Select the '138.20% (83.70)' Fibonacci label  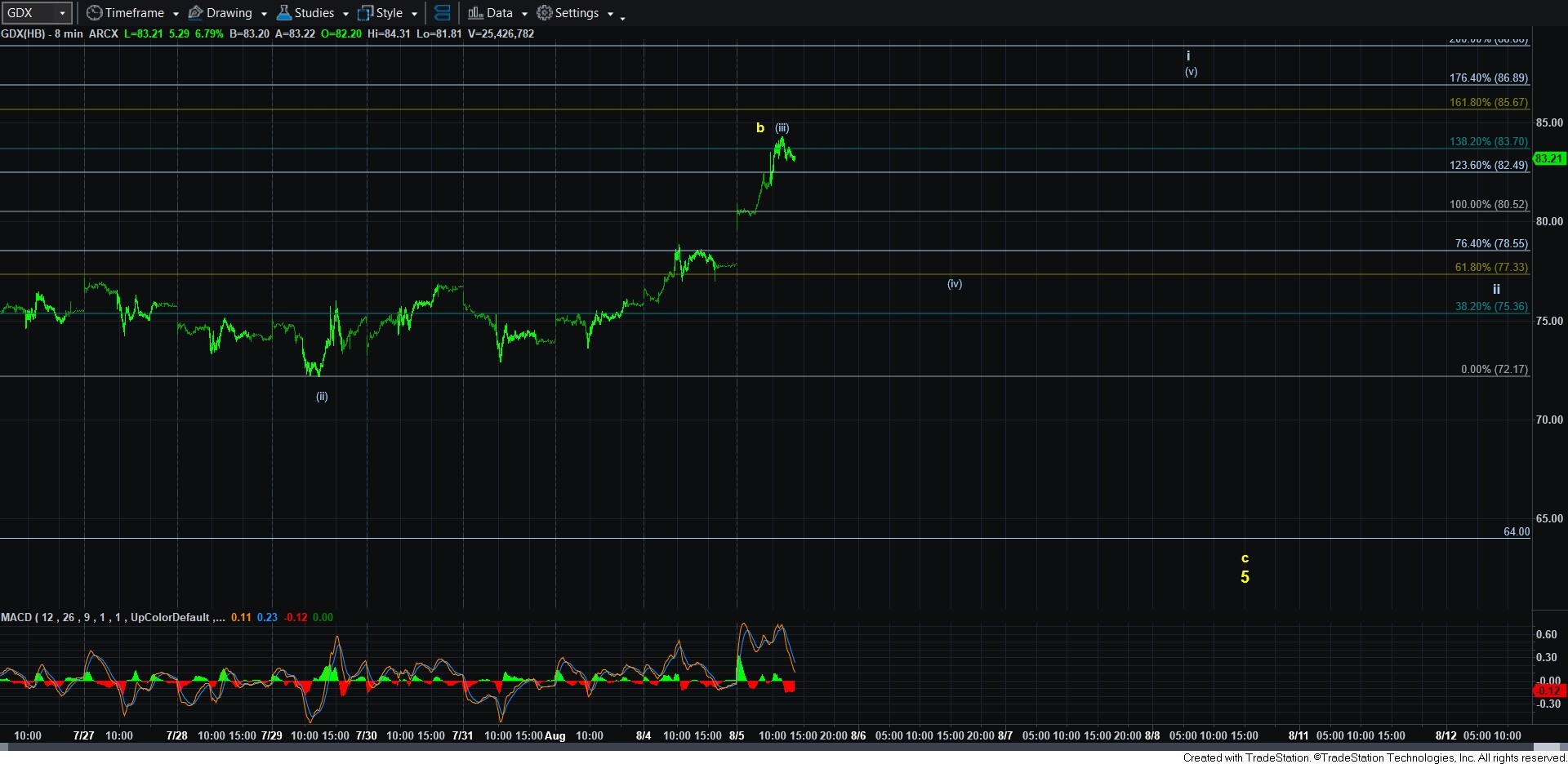point(1489,141)
